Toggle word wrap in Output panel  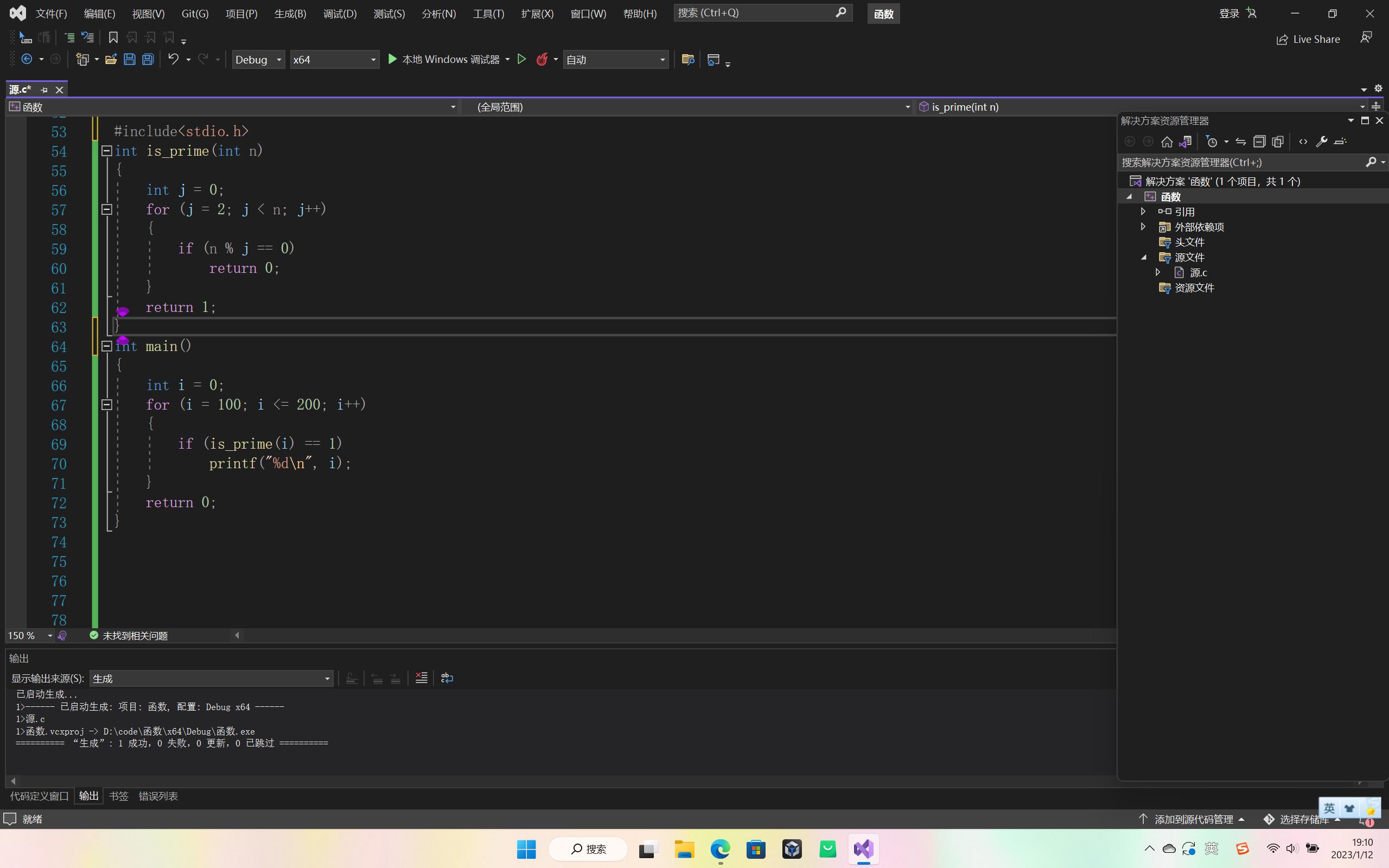447,678
